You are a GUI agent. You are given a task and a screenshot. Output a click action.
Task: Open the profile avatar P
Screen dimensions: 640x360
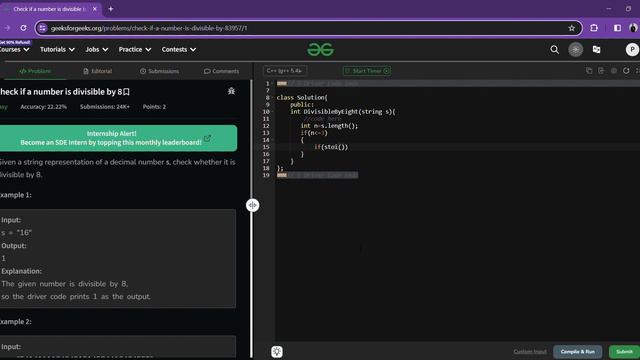click(632, 50)
